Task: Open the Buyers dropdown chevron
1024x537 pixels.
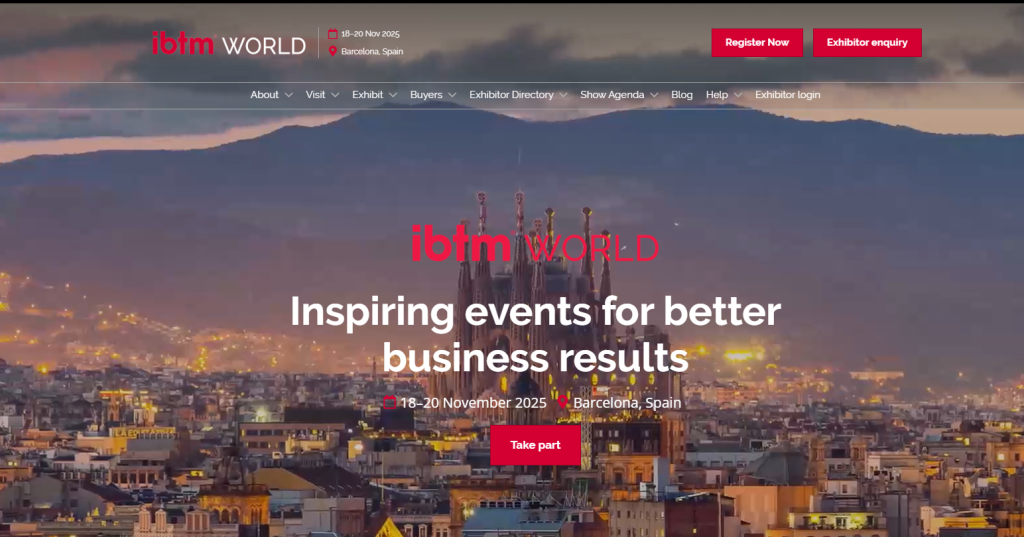Action: [x=452, y=95]
